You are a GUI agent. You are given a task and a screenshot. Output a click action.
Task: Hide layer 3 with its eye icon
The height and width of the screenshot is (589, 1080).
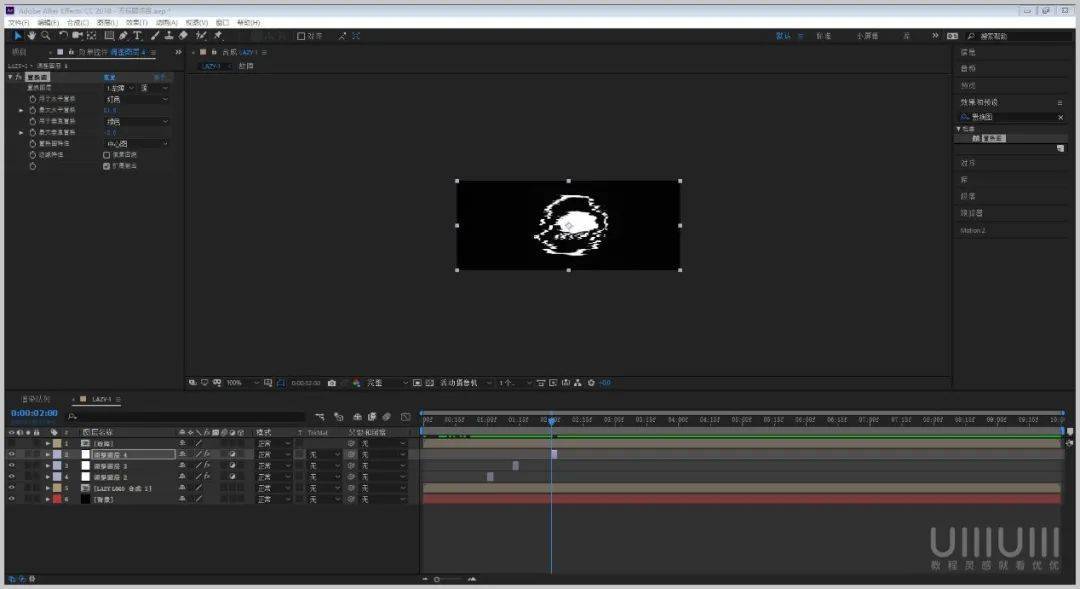[12, 466]
